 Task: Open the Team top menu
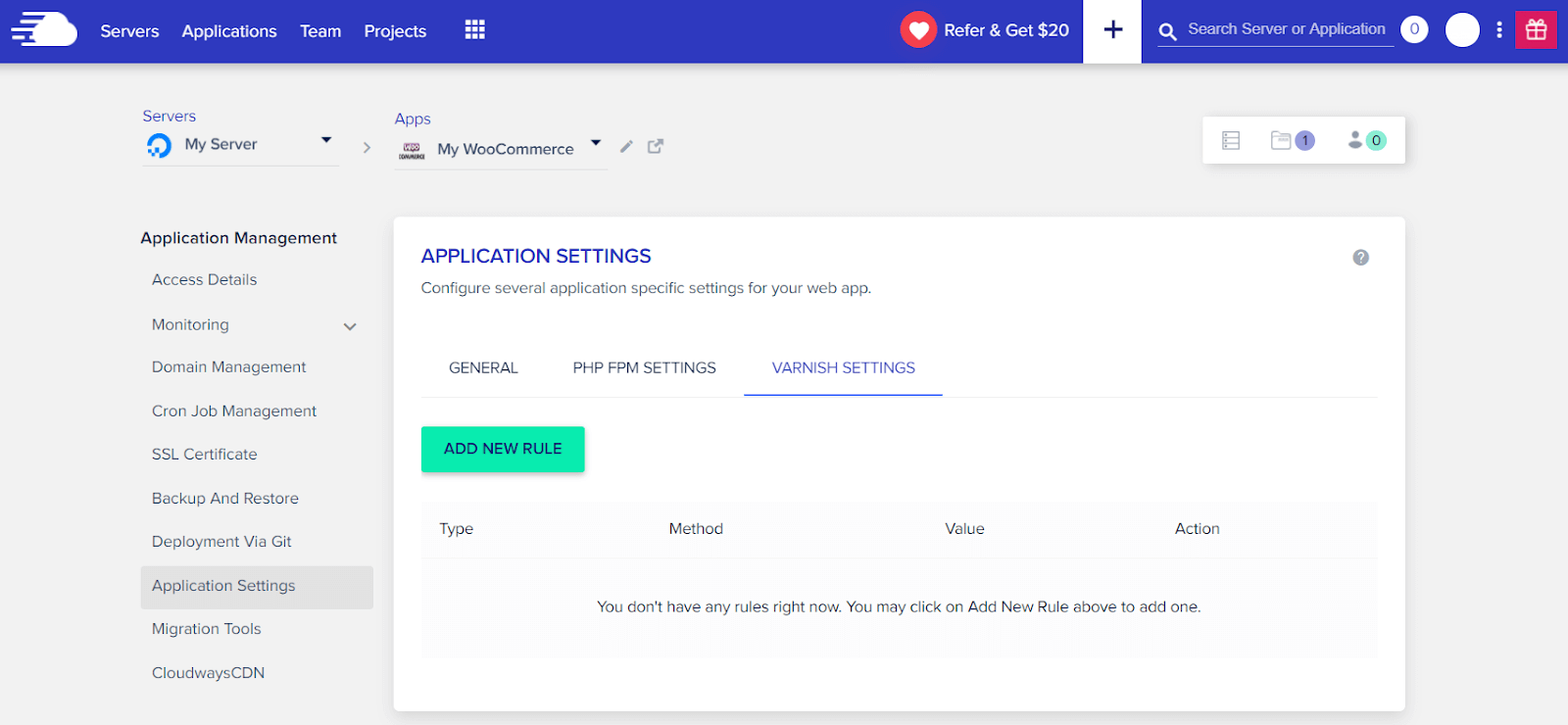pyautogui.click(x=320, y=31)
